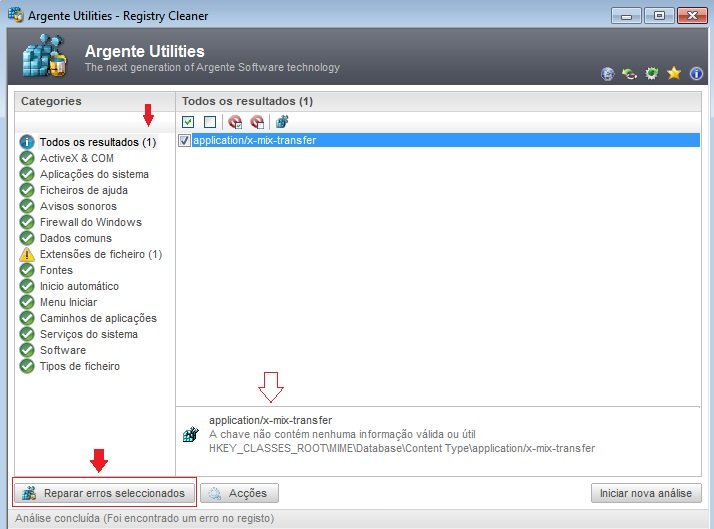Image resolution: width=714 pixels, height=529 pixels.
Task: Click green check icon beside Tipos de ficheiro
Action: coord(27,366)
